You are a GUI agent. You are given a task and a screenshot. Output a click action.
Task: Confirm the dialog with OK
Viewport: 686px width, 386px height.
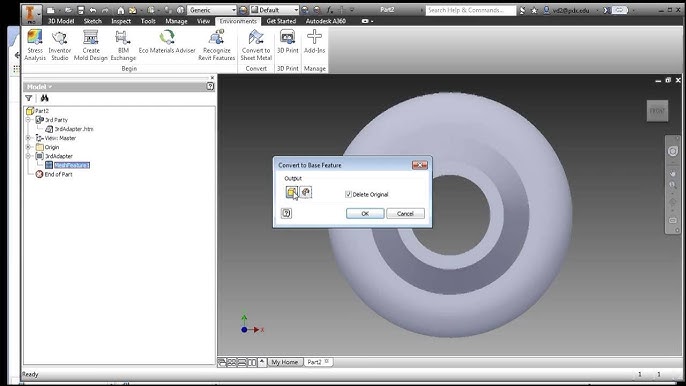365,214
